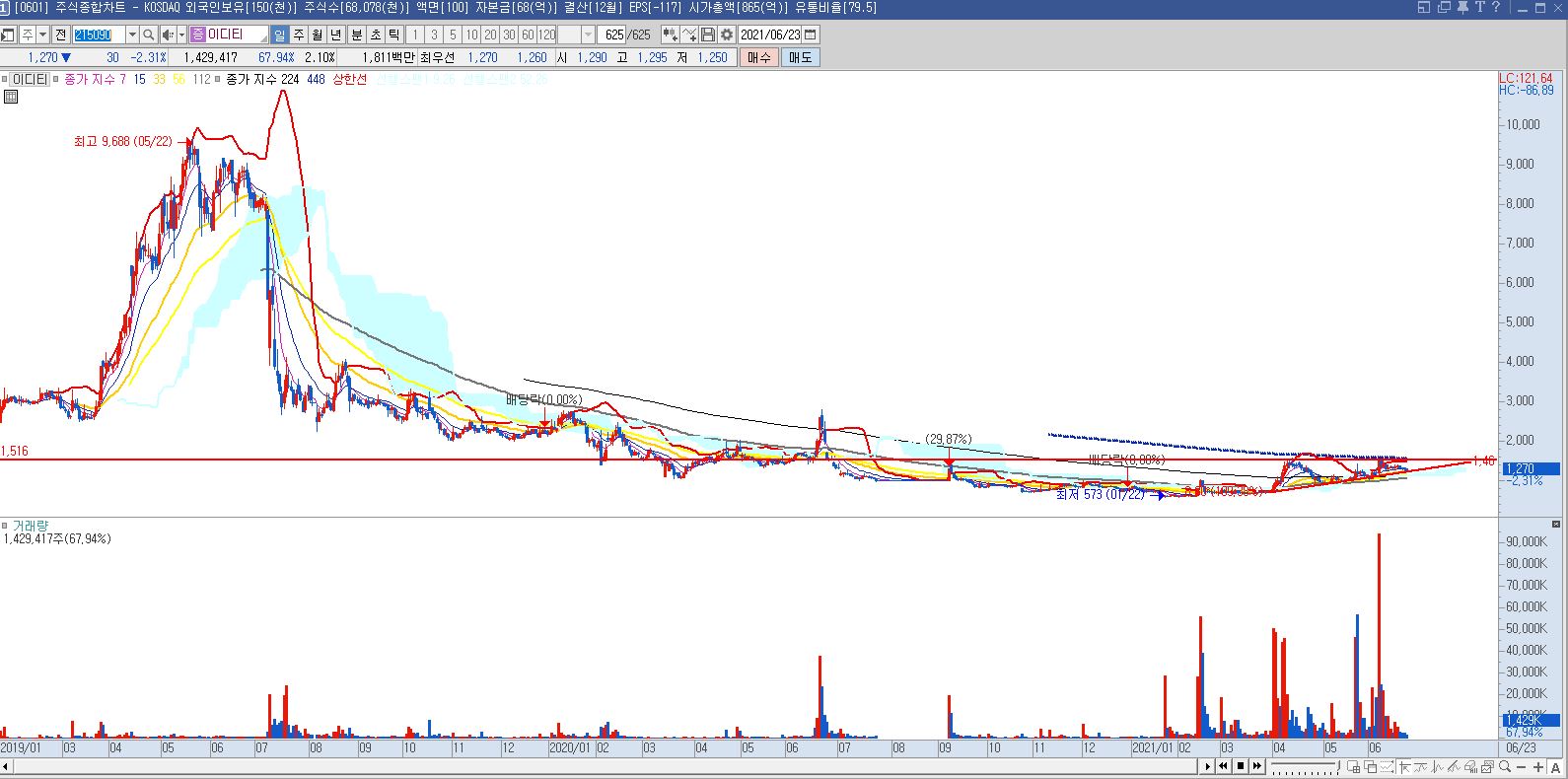
Task: Open the calendar date picker icon
Action: (x=811, y=35)
